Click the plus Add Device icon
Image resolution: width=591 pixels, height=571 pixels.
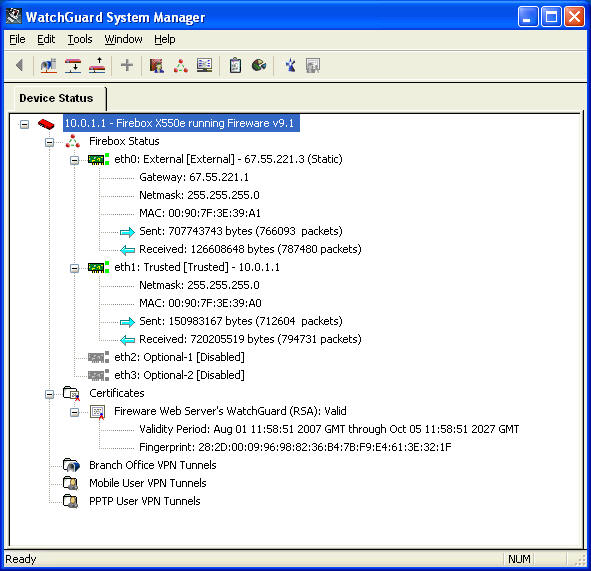tap(127, 65)
